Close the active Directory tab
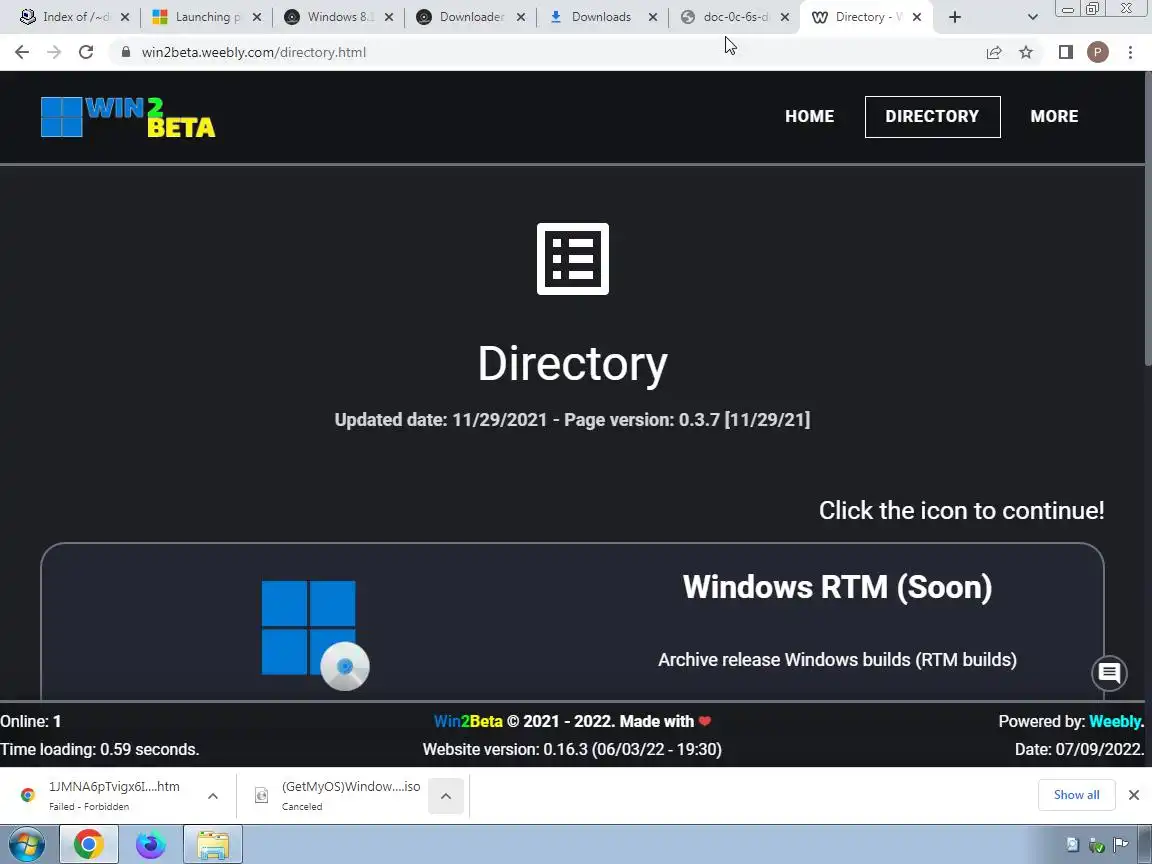This screenshot has width=1152, height=864. 917,17
